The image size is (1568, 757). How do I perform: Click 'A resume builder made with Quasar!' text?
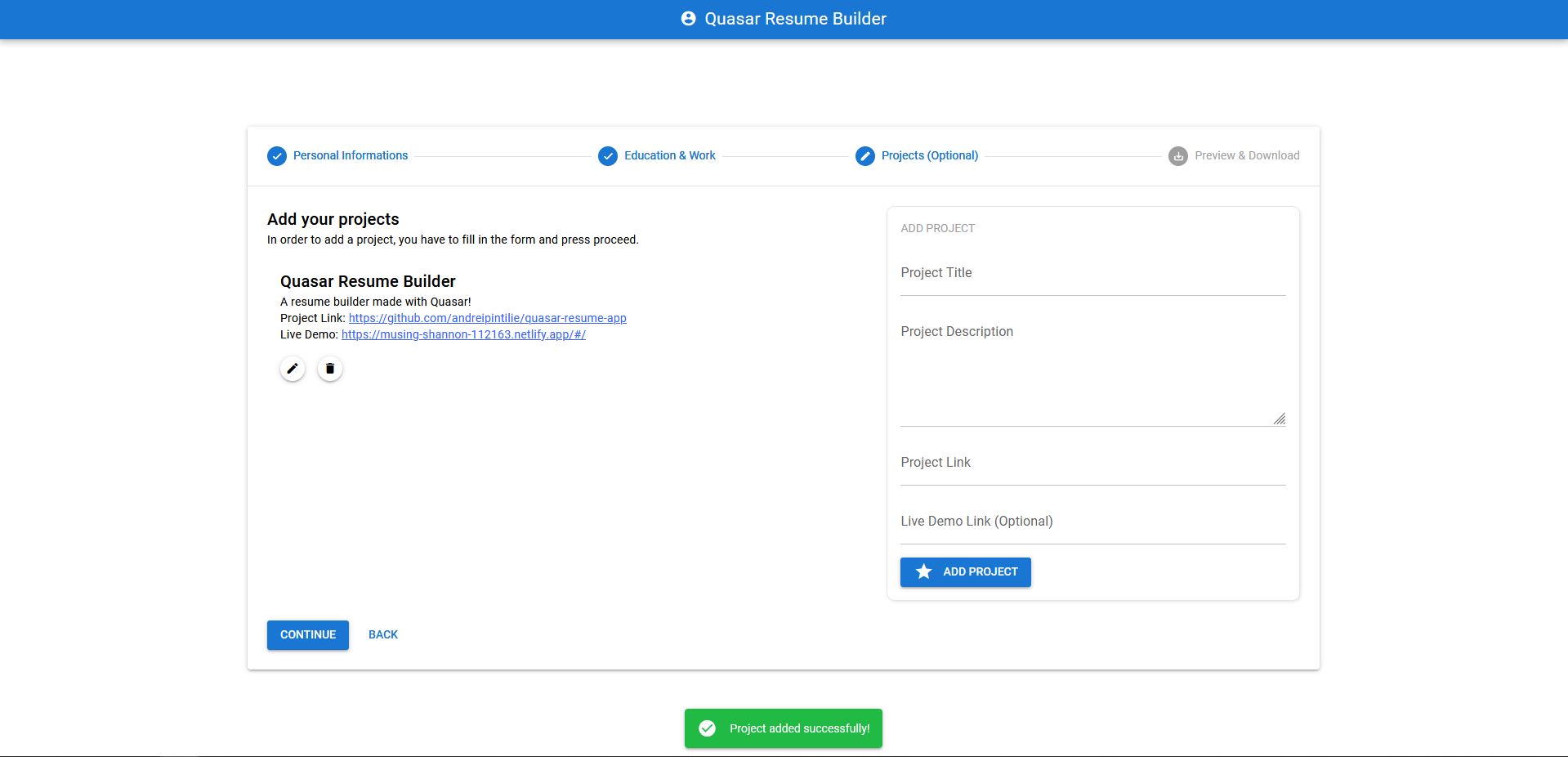376,302
